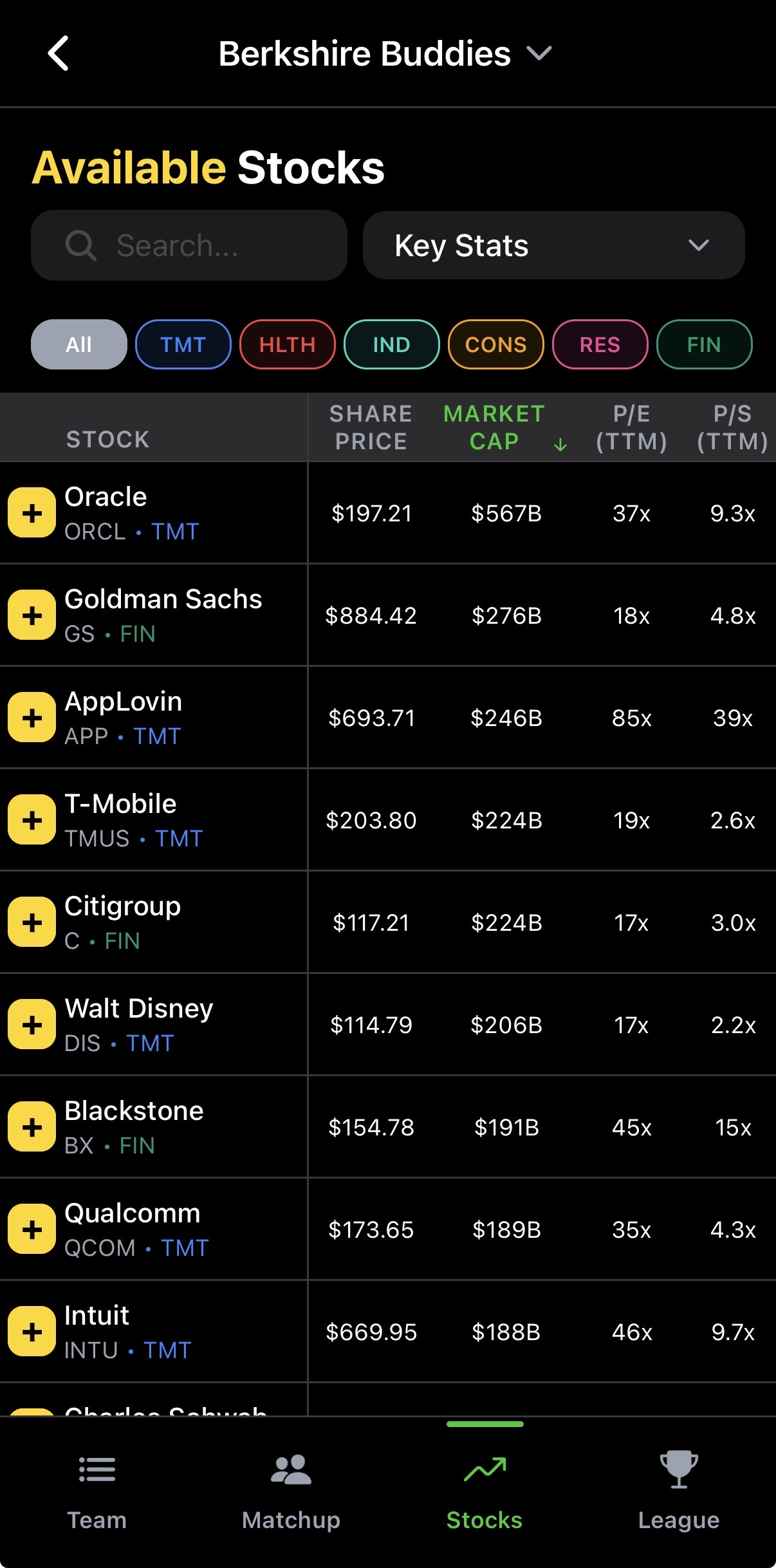This screenshot has width=776, height=1568.
Task: Go back using the back arrow
Action: pos(59,53)
